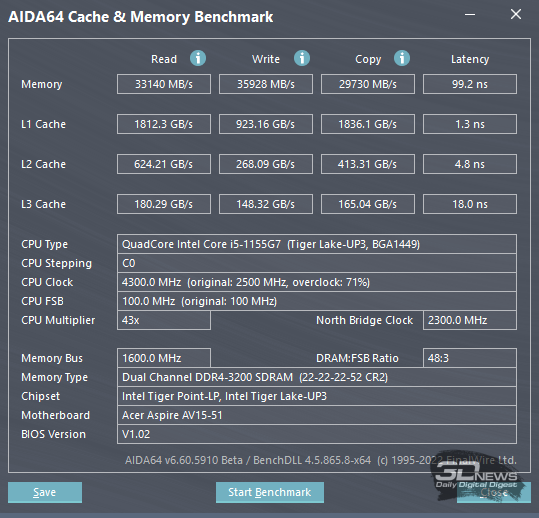
Task: Select L3 Cache read 180.29 GB/s
Action: [164, 204]
